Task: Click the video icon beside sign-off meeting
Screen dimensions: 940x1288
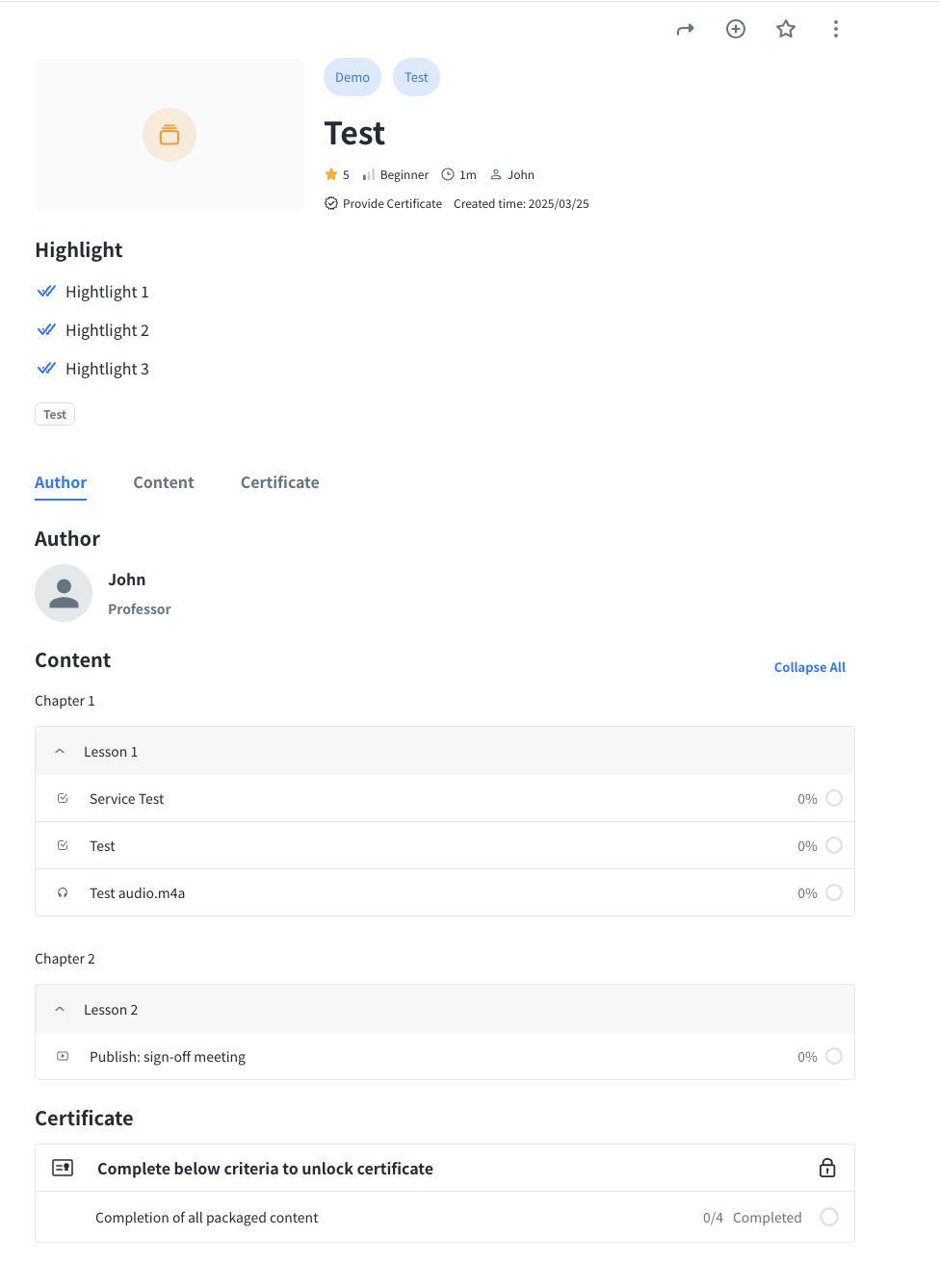Action: (63, 1056)
